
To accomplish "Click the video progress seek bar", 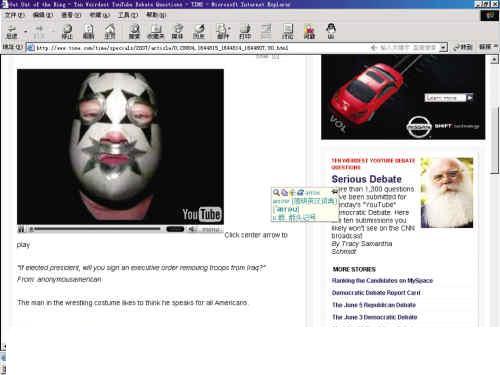I will click(x=97, y=229).
